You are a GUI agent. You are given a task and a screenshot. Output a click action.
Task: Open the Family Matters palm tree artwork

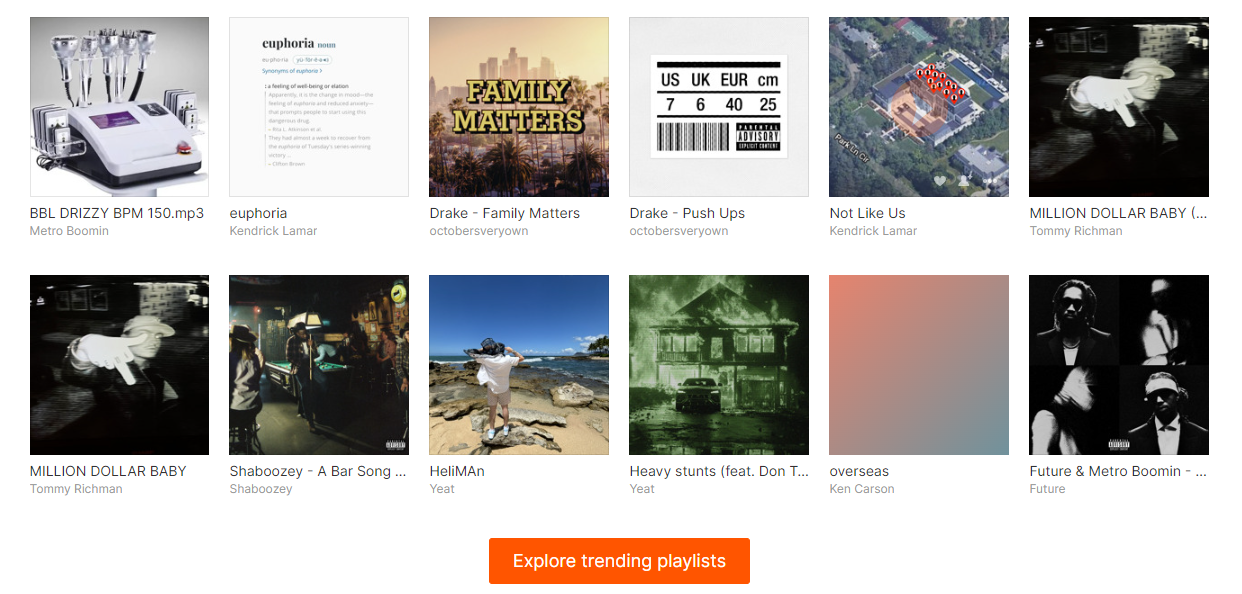coord(519,107)
